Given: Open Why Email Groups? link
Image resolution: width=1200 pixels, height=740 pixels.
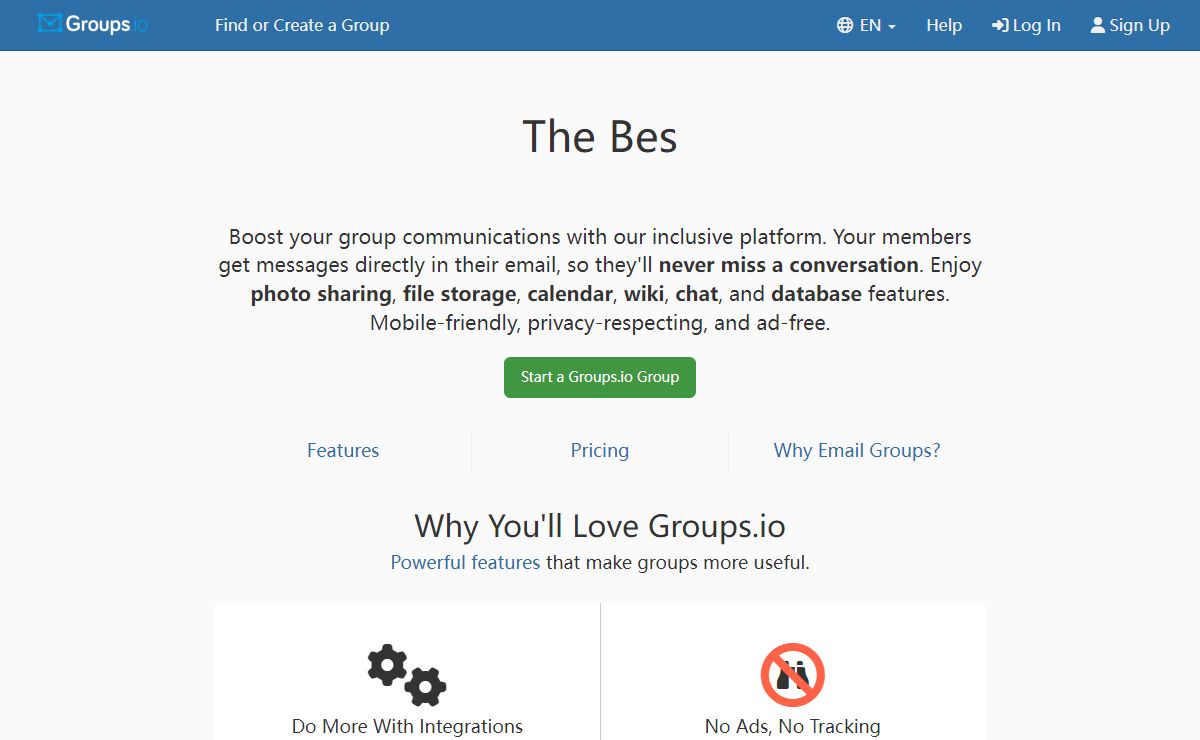Looking at the screenshot, I should pos(857,451).
